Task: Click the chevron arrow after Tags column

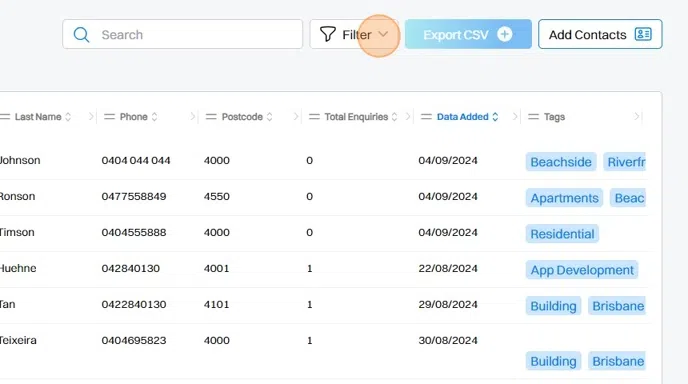Action: point(637,117)
